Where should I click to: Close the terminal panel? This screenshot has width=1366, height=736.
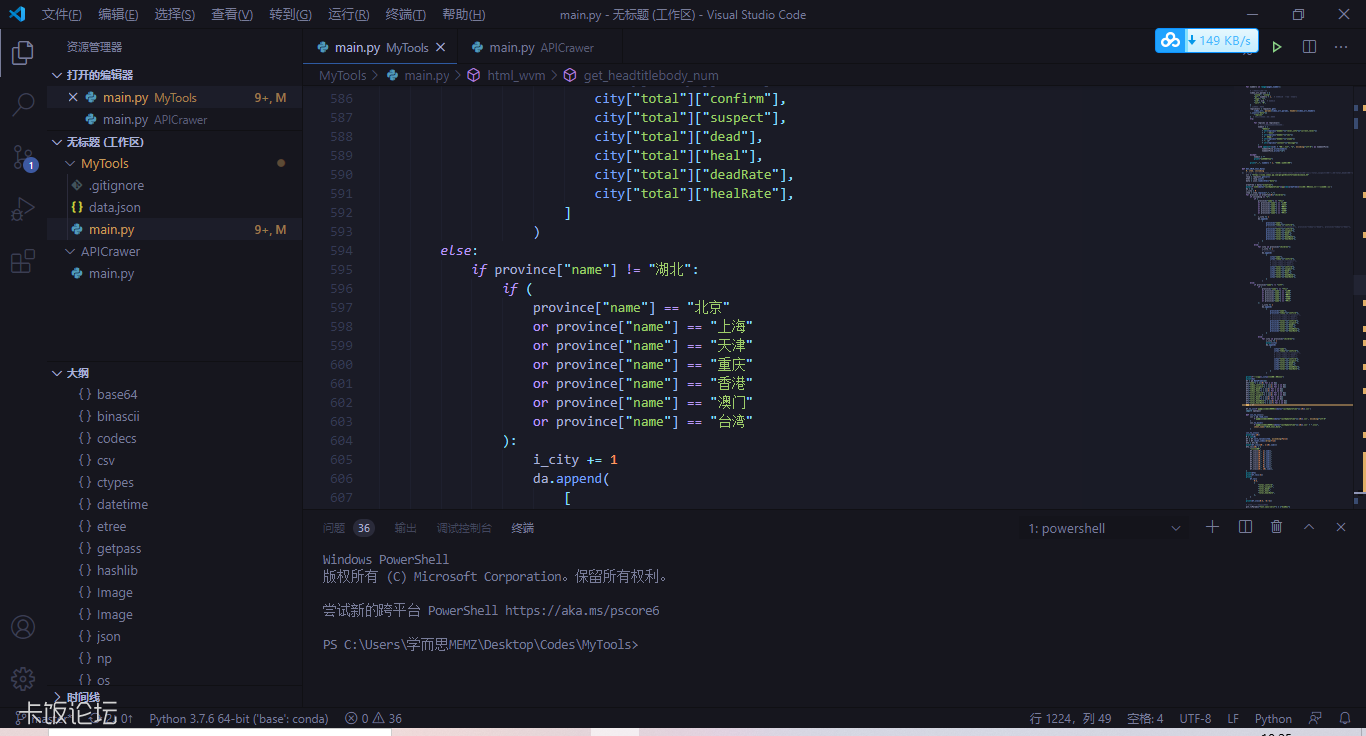[x=1341, y=527]
